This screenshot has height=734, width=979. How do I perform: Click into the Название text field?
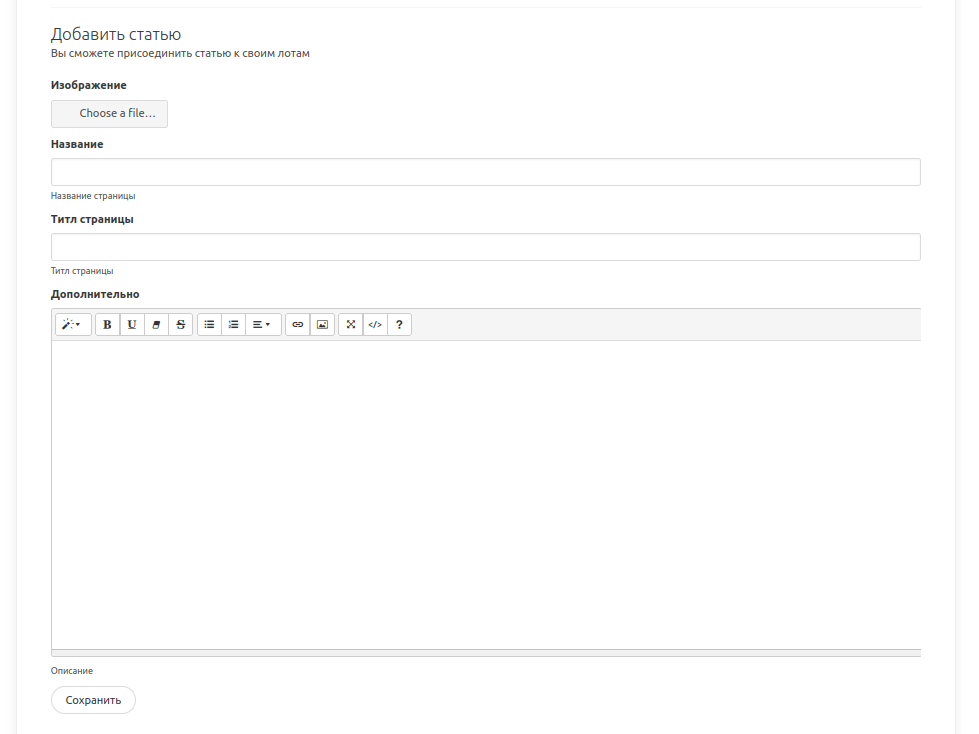(x=485, y=172)
